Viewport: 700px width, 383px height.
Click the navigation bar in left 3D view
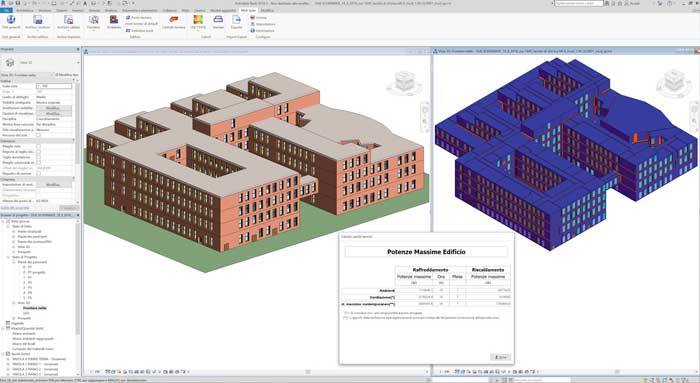click(425, 116)
